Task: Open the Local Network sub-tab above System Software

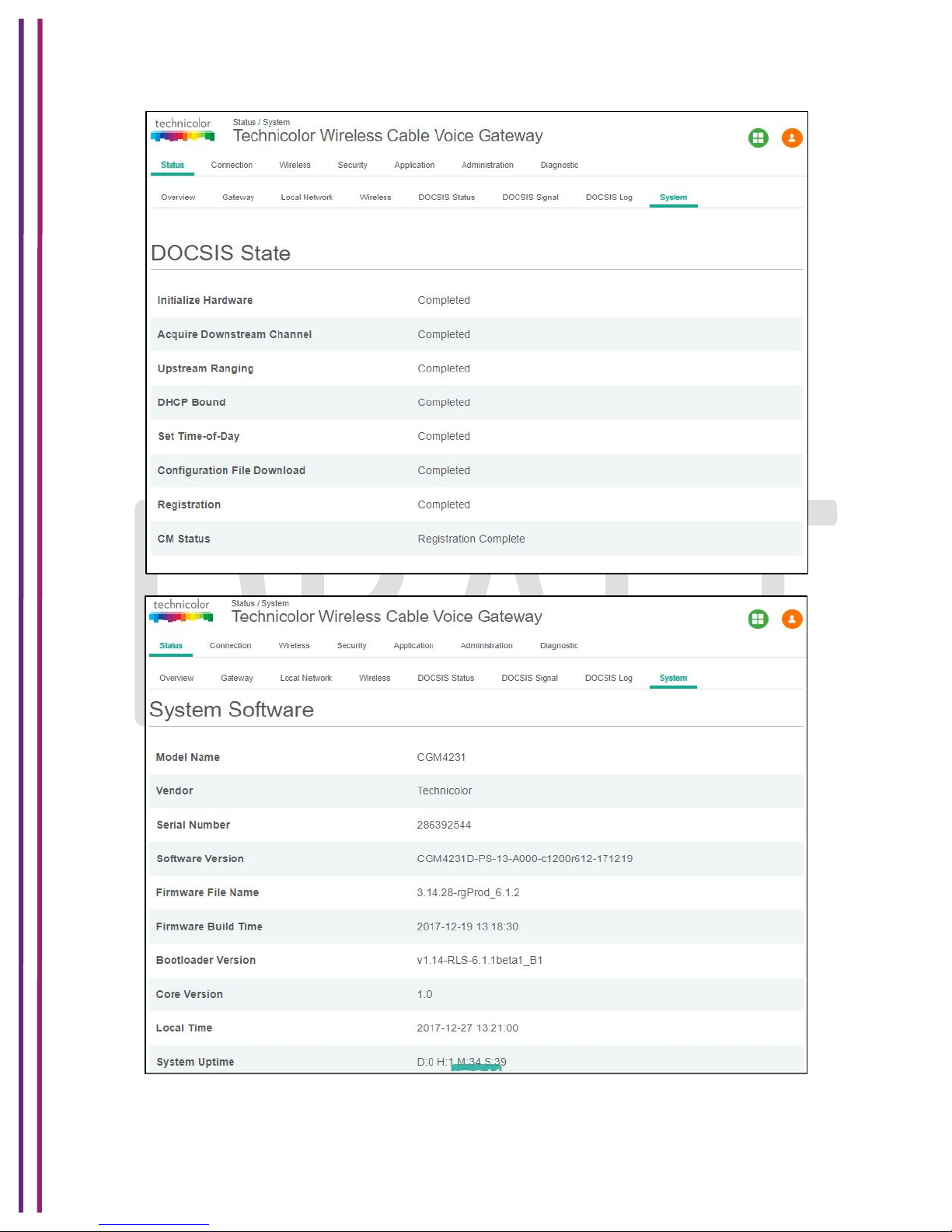Action: (x=306, y=679)
